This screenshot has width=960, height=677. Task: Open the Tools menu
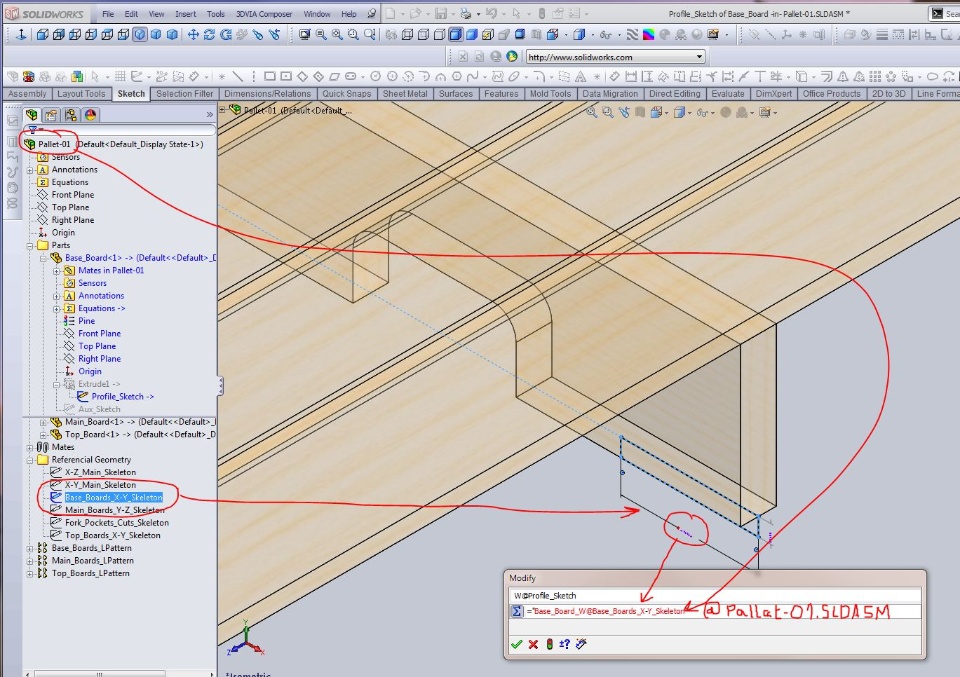[x=216, y=13]
